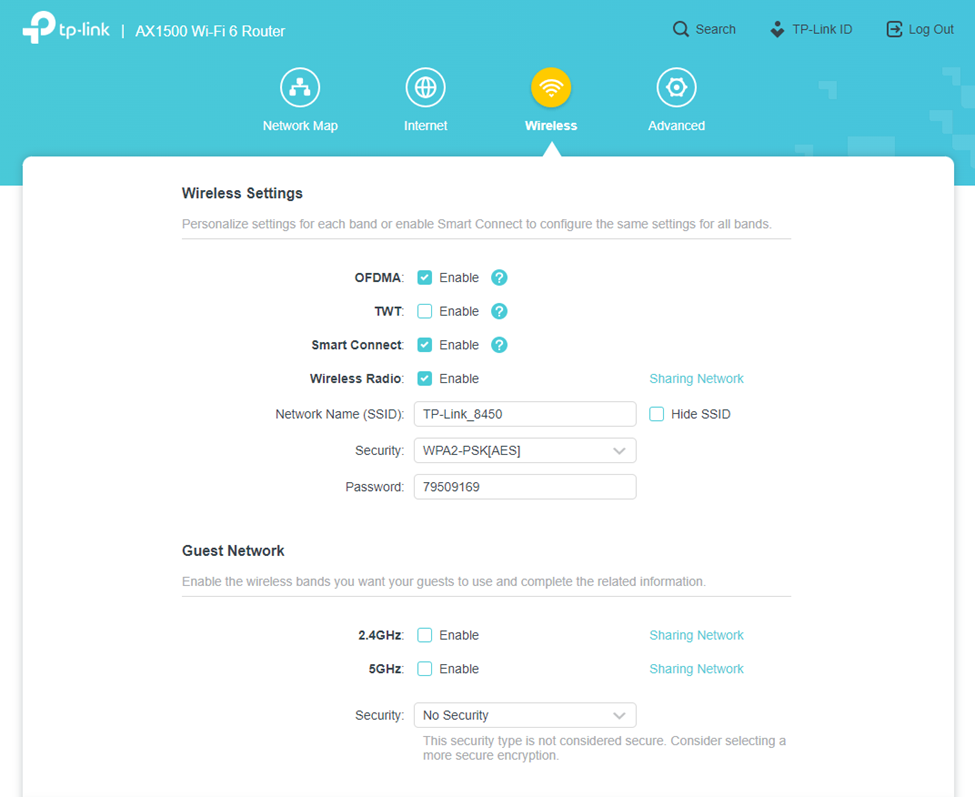Open the guest network No Security dropdown
The width and height of the screenshot is (975, 797).
coord(525,715)
